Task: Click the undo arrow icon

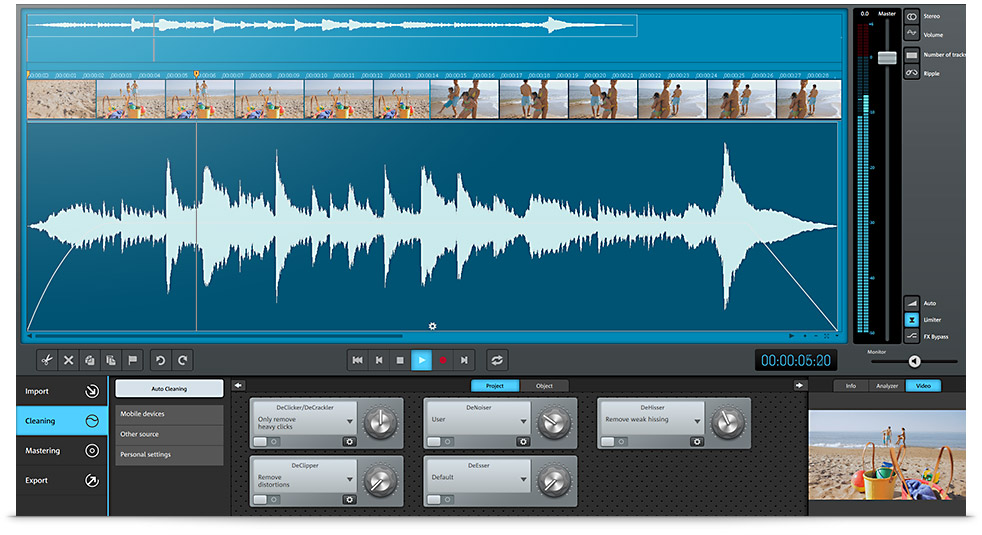Action: pos(159,360)
